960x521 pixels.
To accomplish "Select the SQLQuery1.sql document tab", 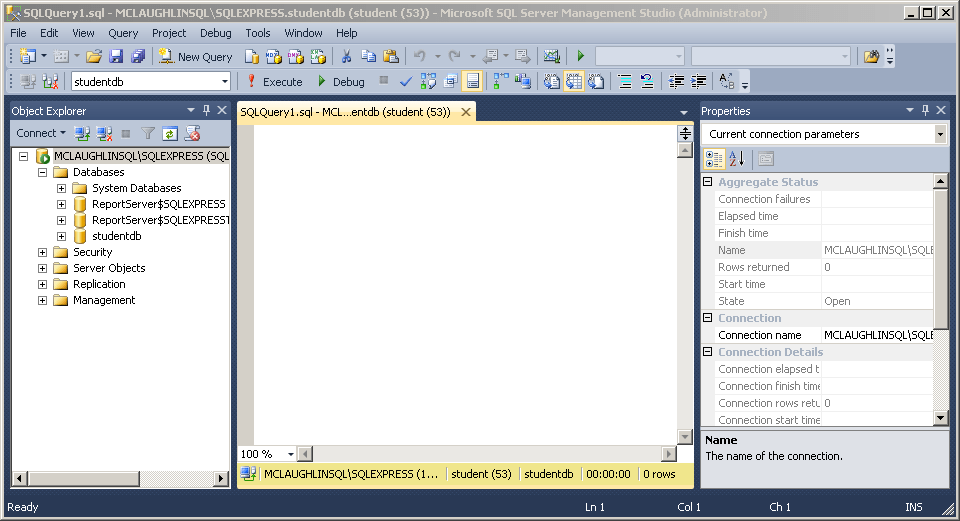I will click(x=345, y=112).
